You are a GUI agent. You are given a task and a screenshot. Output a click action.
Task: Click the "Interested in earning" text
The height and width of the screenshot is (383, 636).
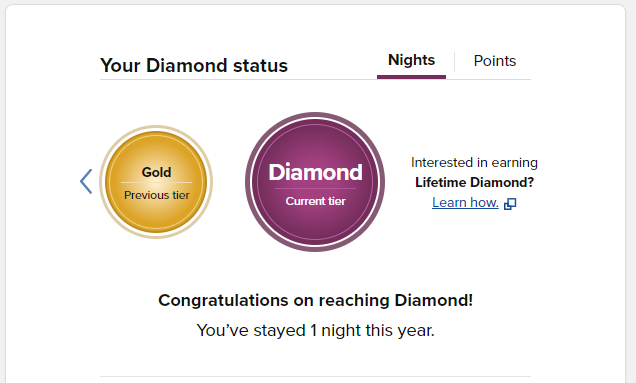[x=474, y=162]
